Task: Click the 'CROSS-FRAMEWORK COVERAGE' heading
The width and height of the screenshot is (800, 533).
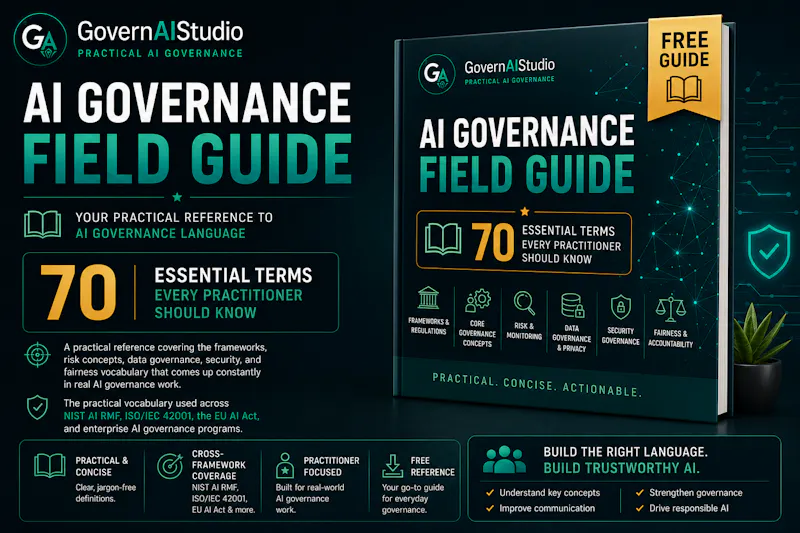Action: click(219, 465)
